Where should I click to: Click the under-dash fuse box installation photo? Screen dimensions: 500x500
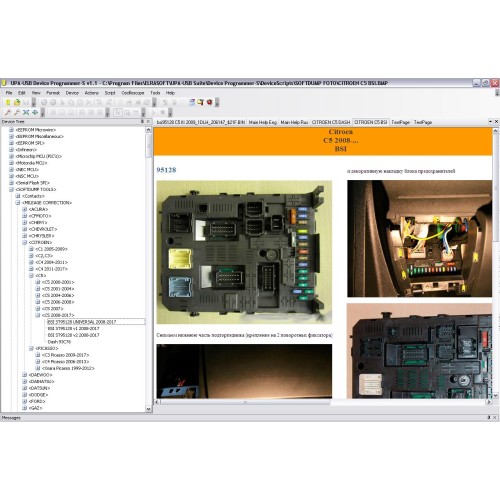pyautogui.click(x=419, y=238)
